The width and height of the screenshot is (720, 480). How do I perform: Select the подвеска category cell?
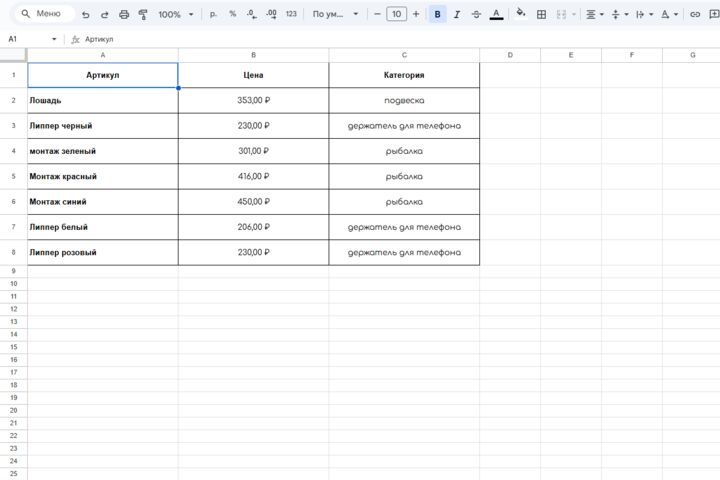coord(404,101)
